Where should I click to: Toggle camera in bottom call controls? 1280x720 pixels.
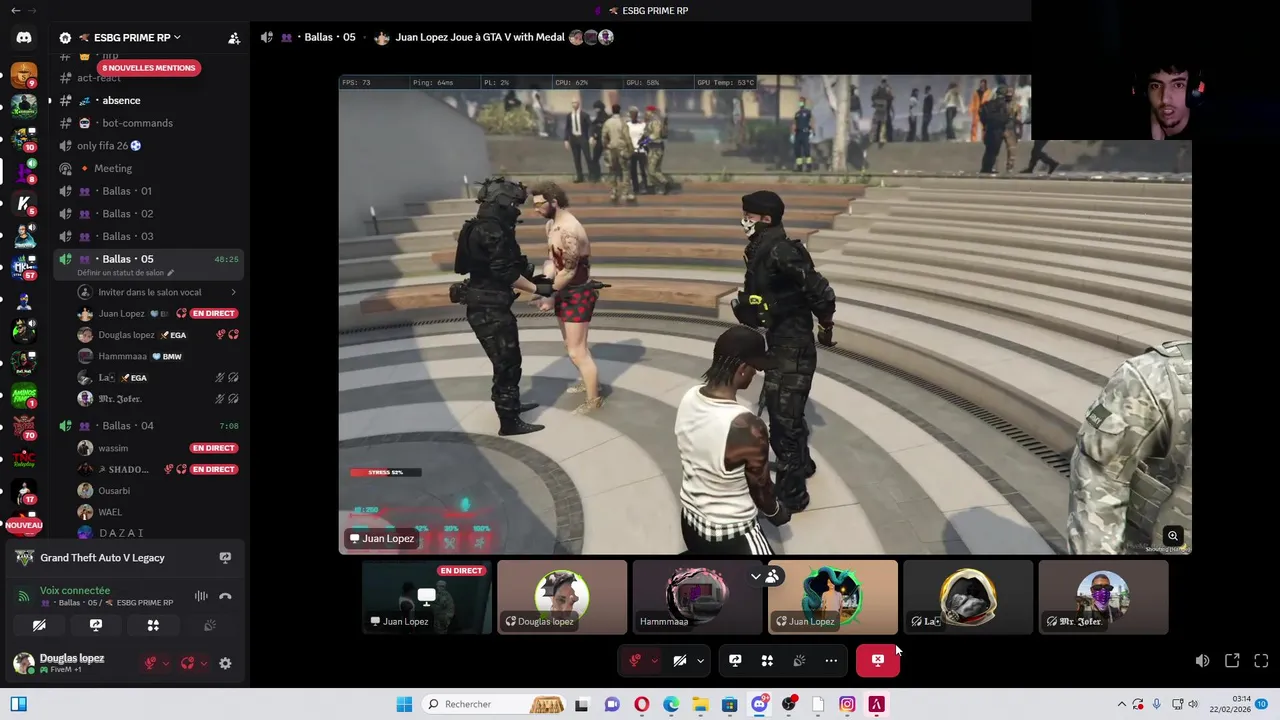coord(680,660)
